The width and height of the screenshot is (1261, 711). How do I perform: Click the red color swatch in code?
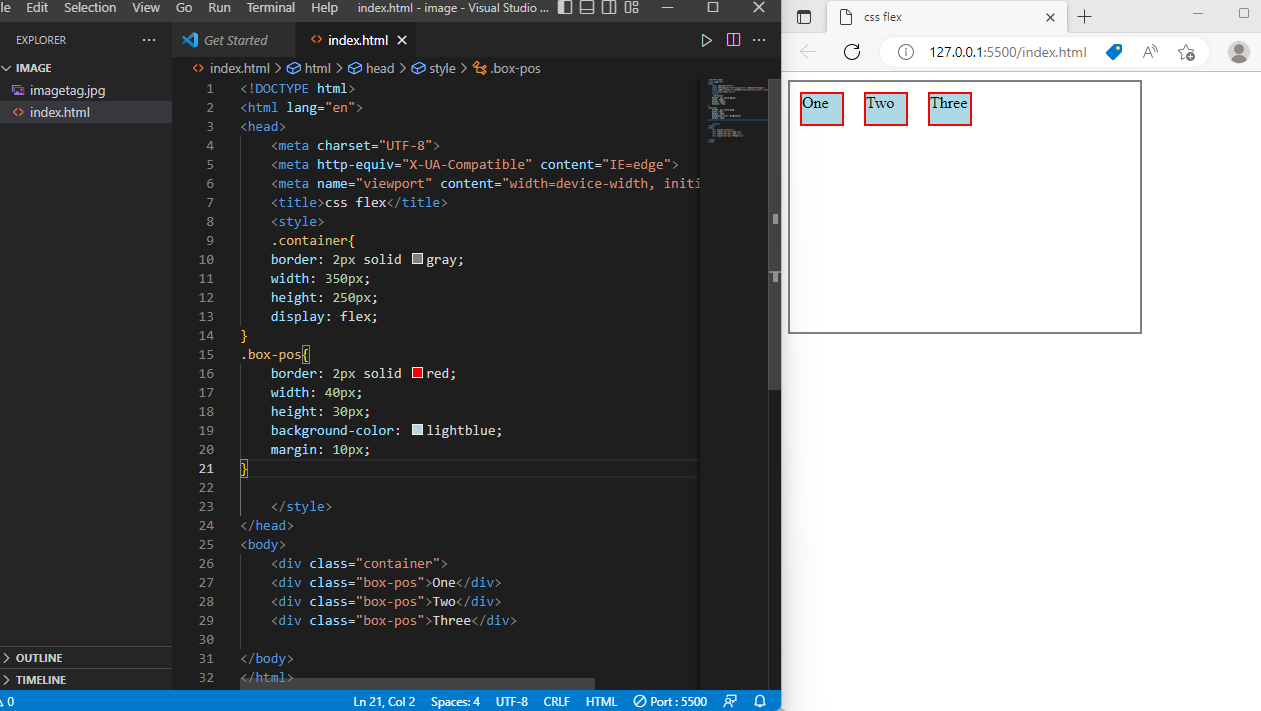(418, 373)
